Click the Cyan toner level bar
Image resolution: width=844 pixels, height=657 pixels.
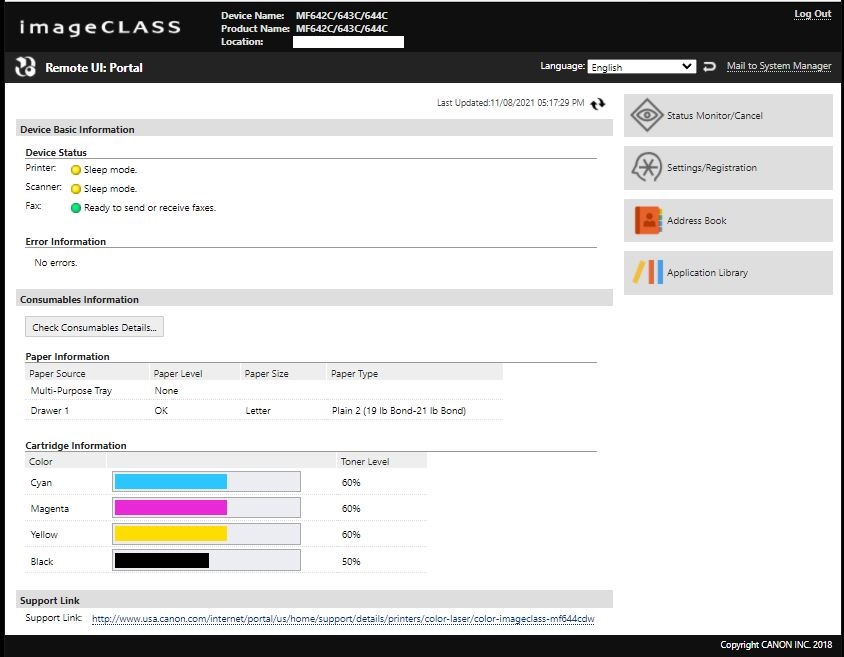pos(206,482)
